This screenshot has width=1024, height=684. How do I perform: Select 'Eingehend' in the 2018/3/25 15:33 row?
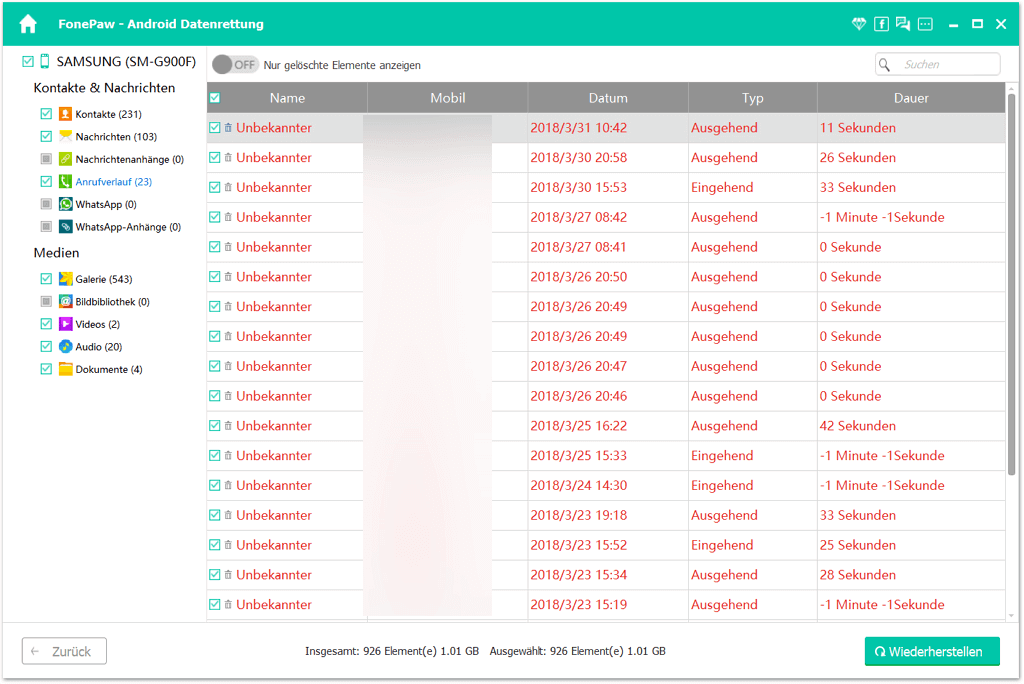point(722,455)
